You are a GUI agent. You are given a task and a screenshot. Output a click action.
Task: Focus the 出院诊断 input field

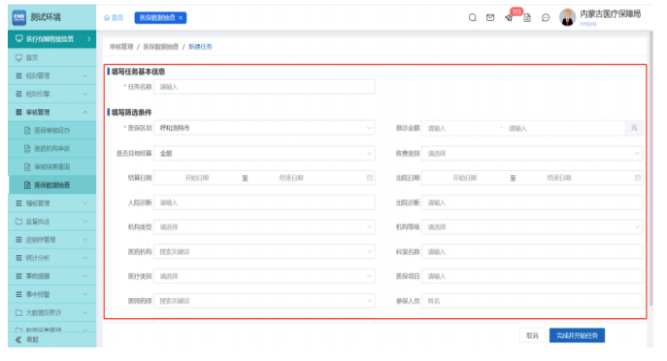[532, 203]
